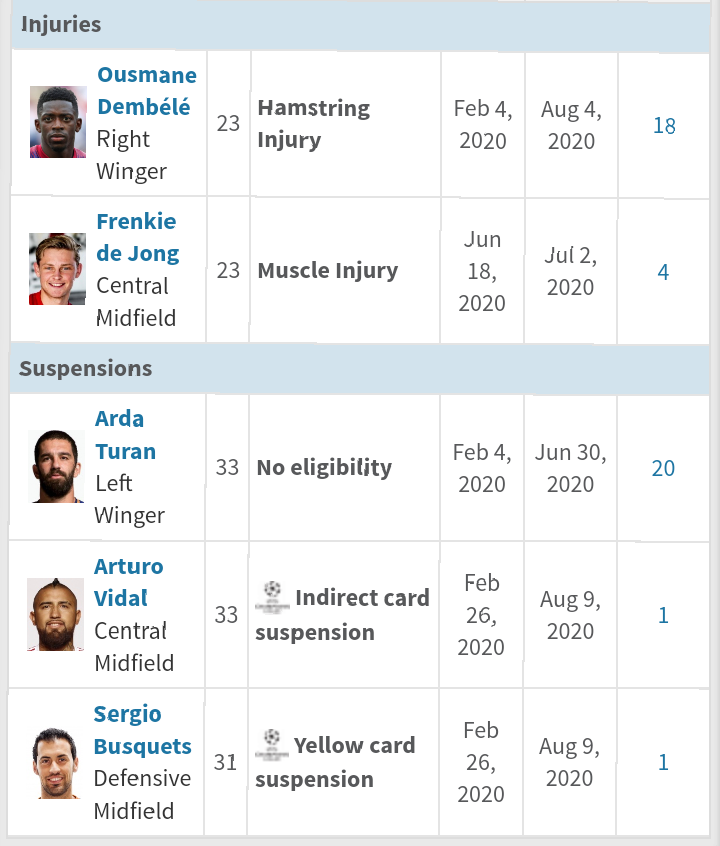720x846 pixels.
Task: Click de Jong's 4 missed games number
Action: tap(663, 272)
